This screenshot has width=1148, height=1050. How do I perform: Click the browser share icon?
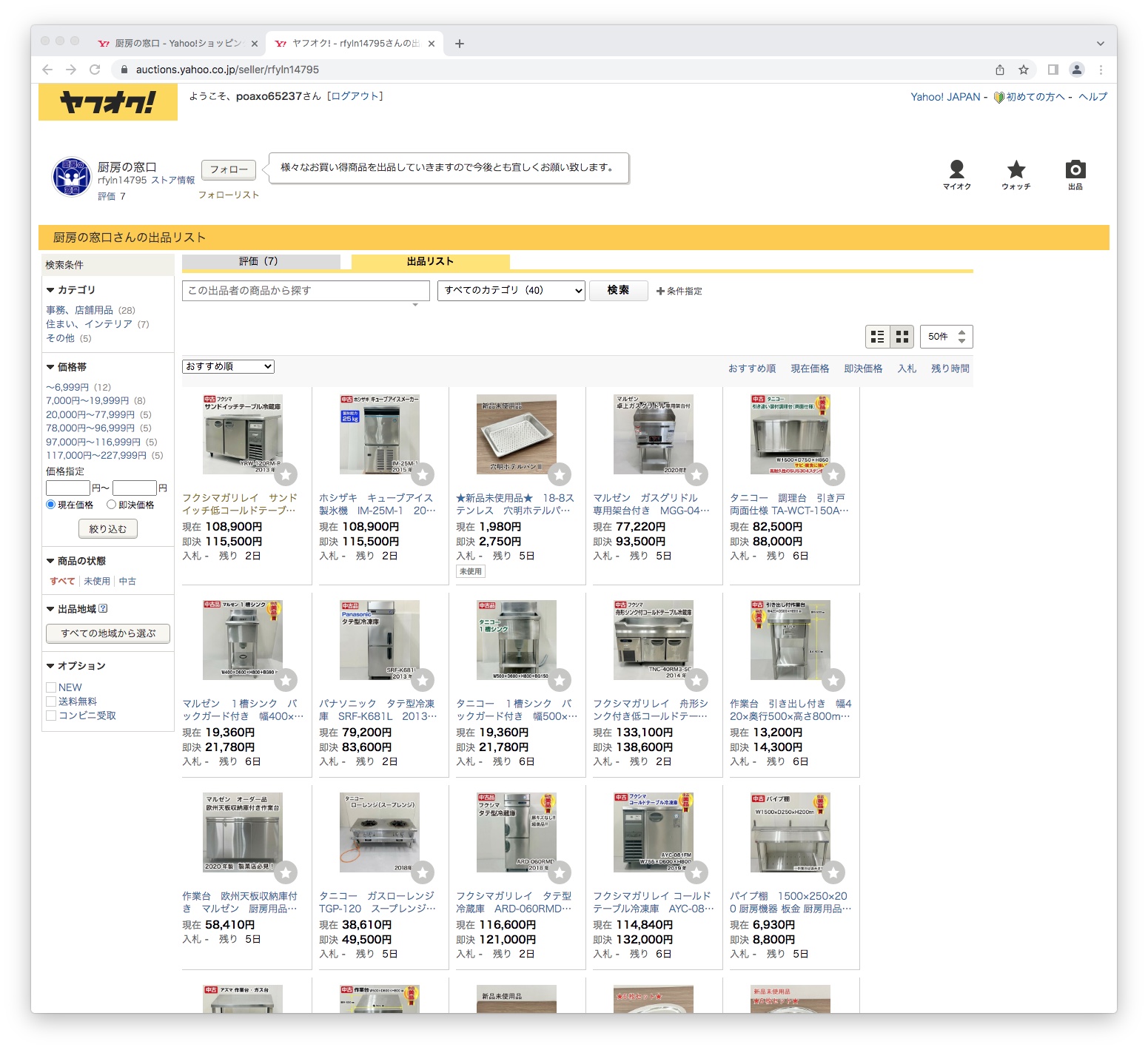(x=1000, y=70)
